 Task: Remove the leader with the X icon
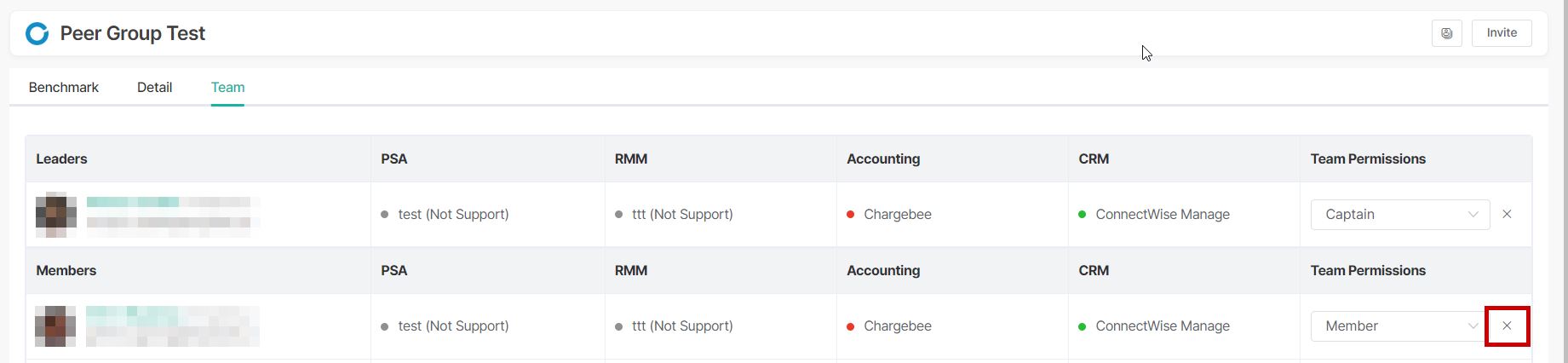pyautogui.click(x=1507, y=215)
